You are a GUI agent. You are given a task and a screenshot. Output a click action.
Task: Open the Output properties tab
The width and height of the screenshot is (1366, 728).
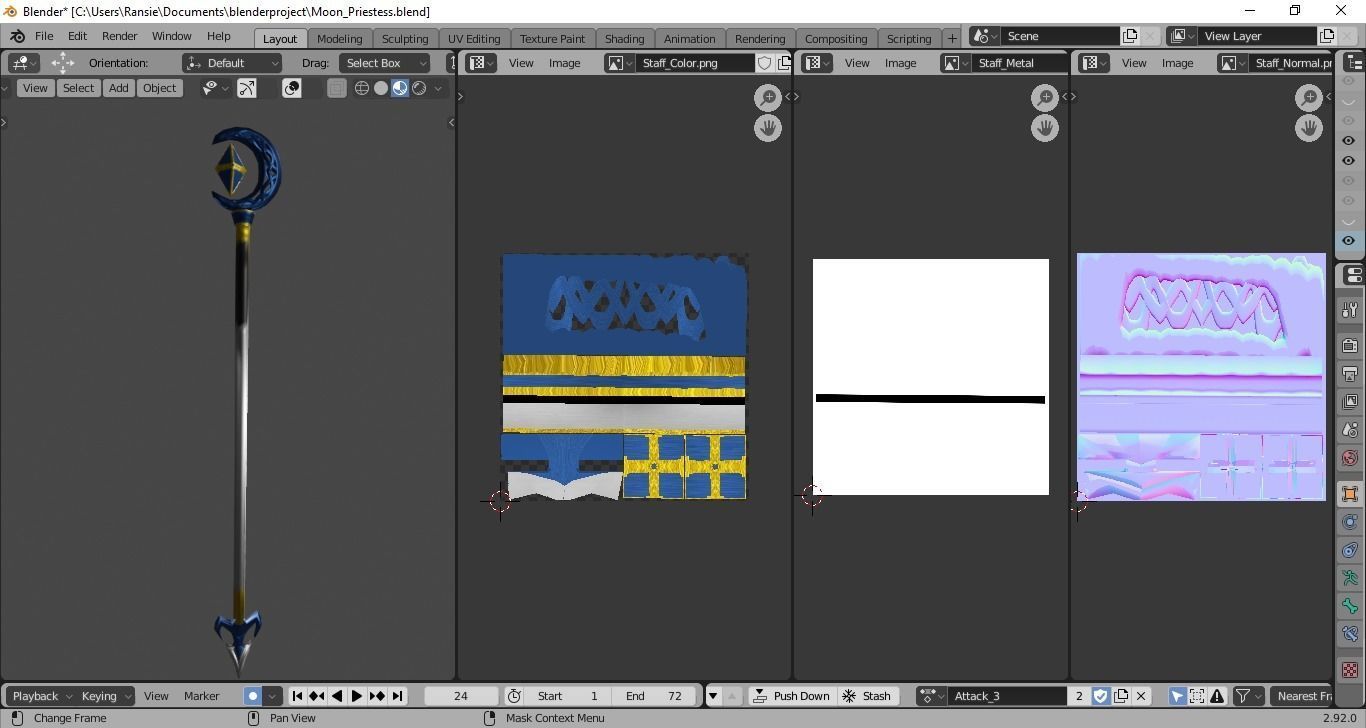(1350, 374)
